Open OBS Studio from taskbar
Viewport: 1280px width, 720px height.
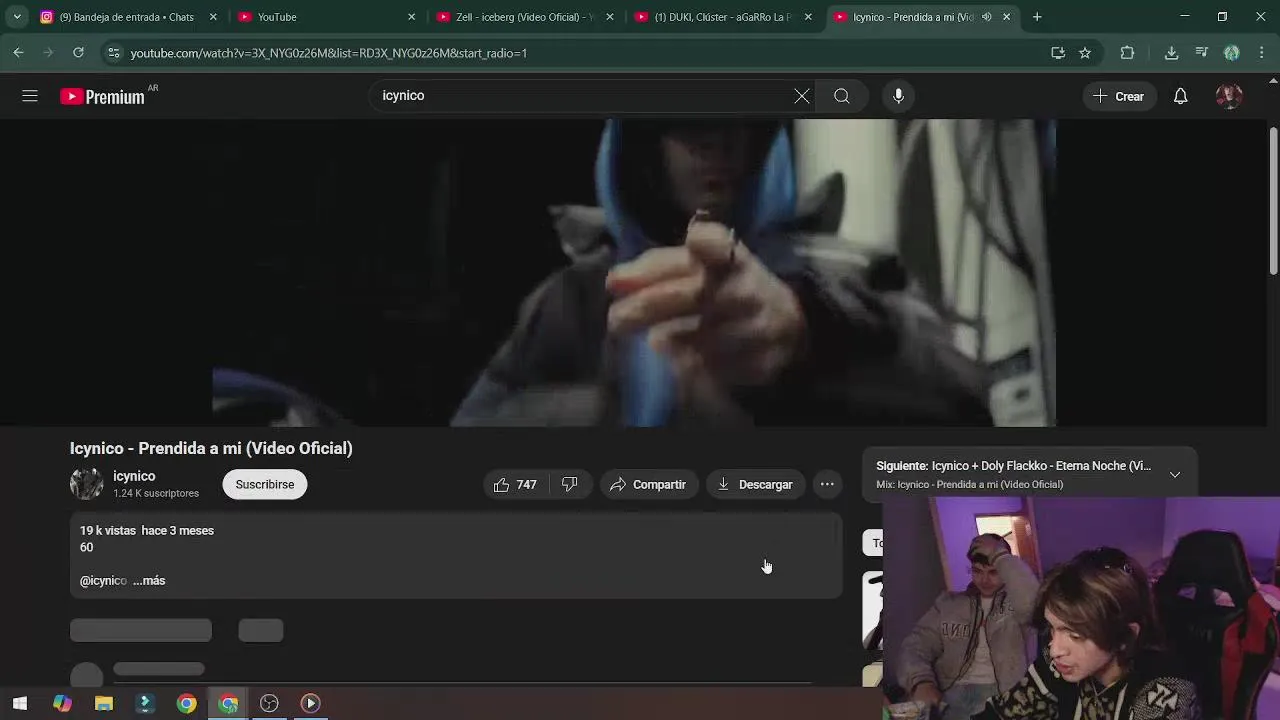click(269, 704)
